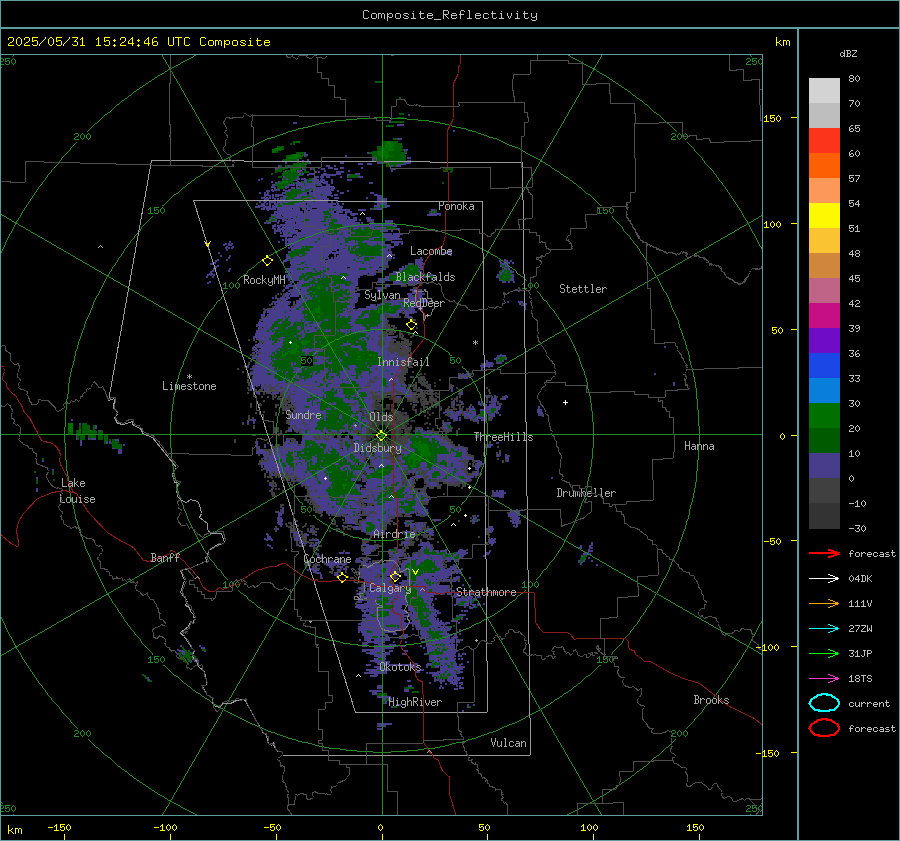Image resolution: width=900 pixels, height=841 pixels.
Task: Click the HighRiver city label
Action: [415, 702]
